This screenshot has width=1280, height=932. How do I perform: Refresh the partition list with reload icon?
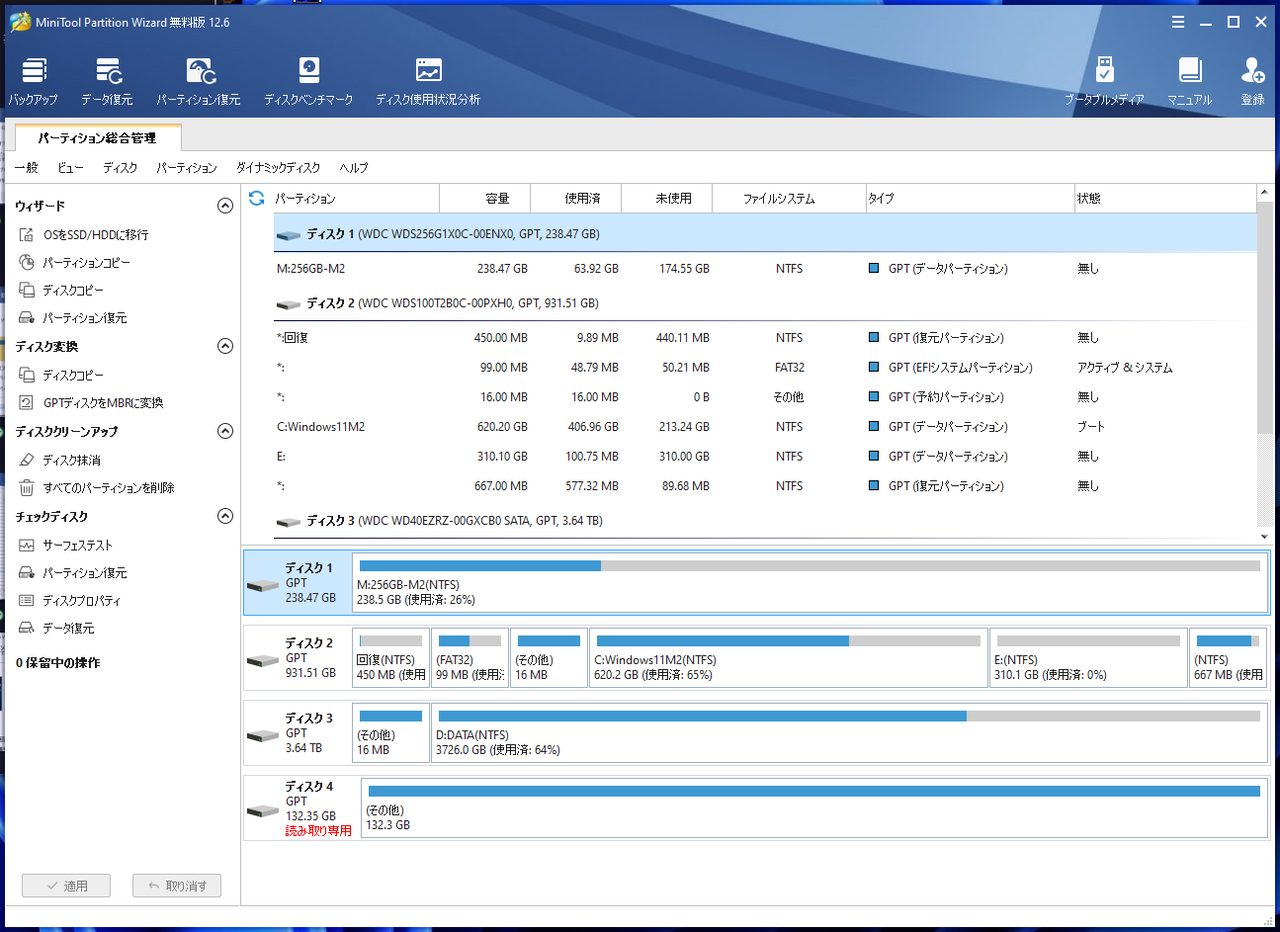pos(257,198)
